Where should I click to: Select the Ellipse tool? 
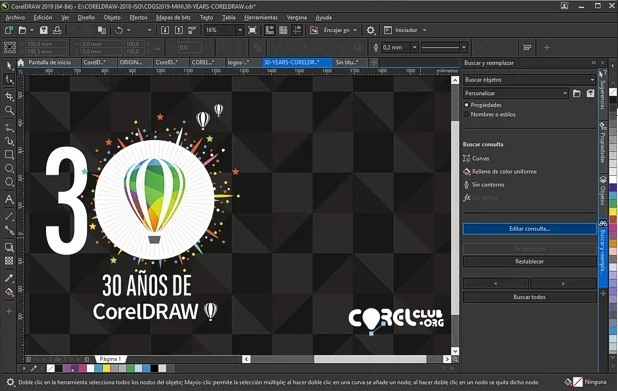coord(9,168)
